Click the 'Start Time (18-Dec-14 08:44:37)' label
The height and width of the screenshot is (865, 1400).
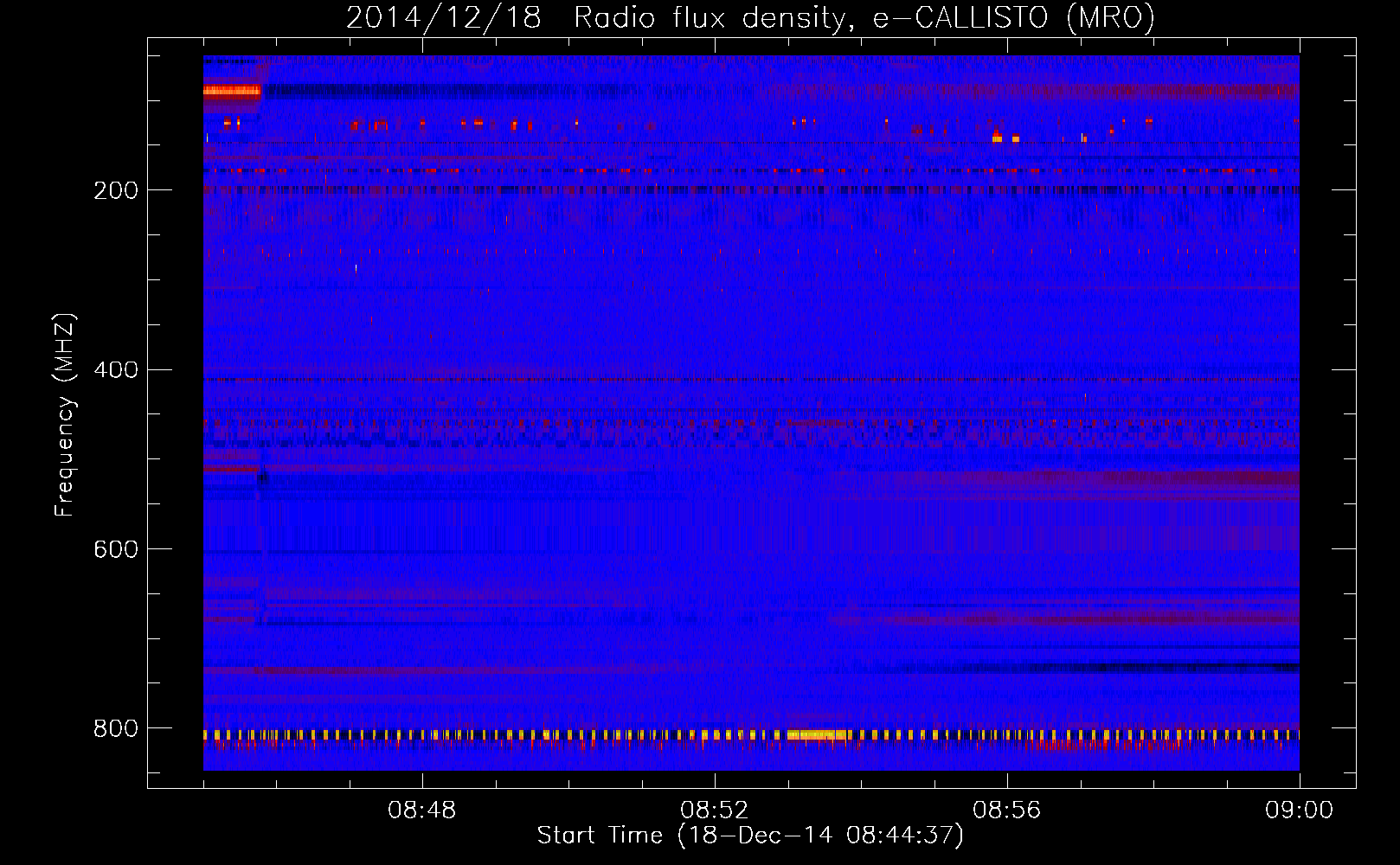coord(750,836)
